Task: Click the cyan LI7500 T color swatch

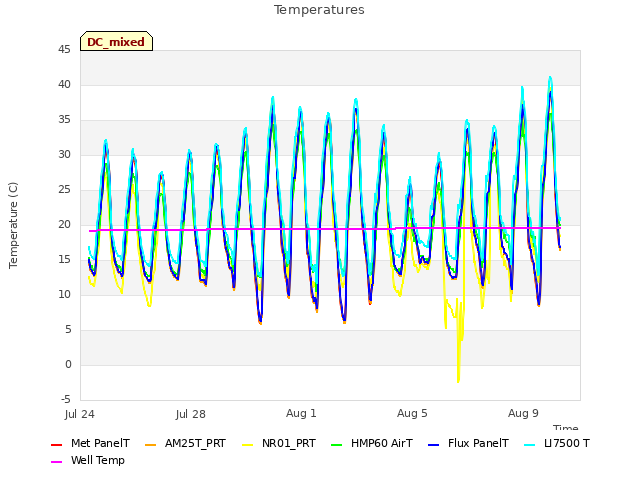Action: (529, 444)
